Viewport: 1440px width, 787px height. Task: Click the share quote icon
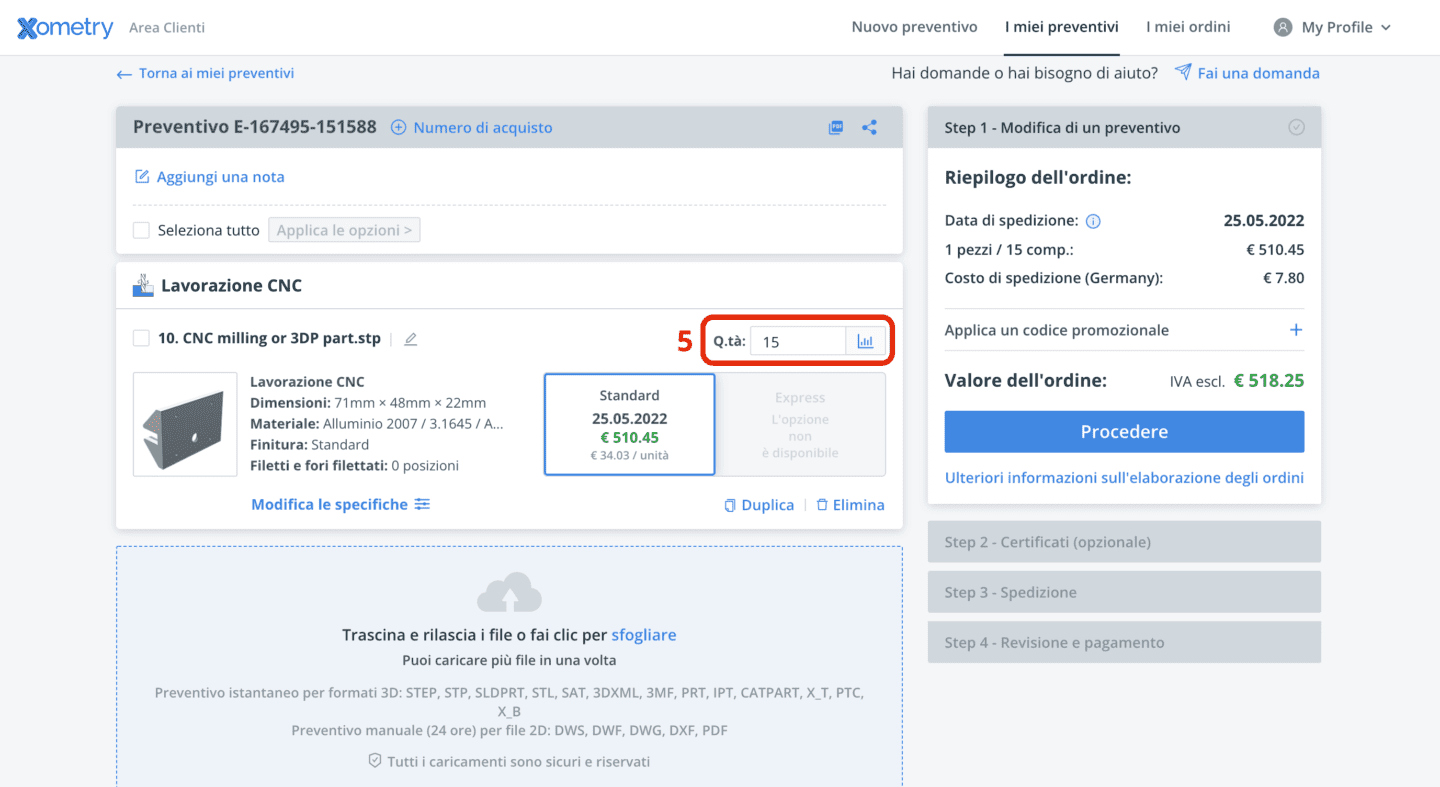(x=870, y=127)
